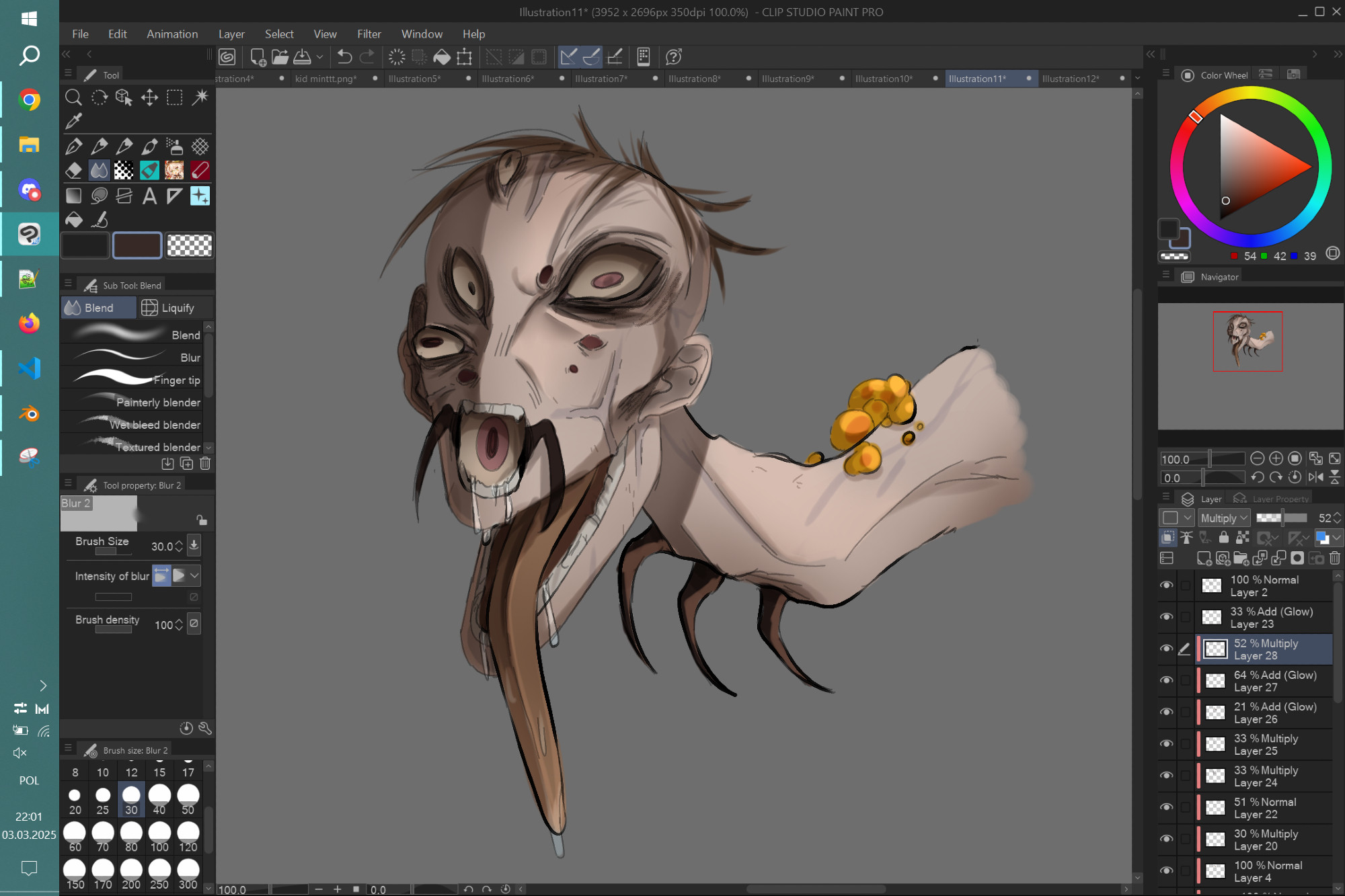Select the Eyedropper tool
This screenshot has width=1345, height=896.
[x=73, y=122]
